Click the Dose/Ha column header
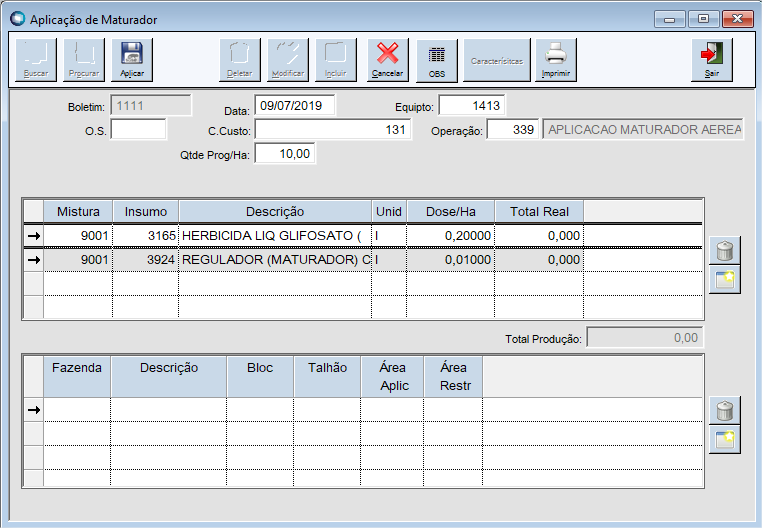762x528 pixels. [x=450, y=211]
